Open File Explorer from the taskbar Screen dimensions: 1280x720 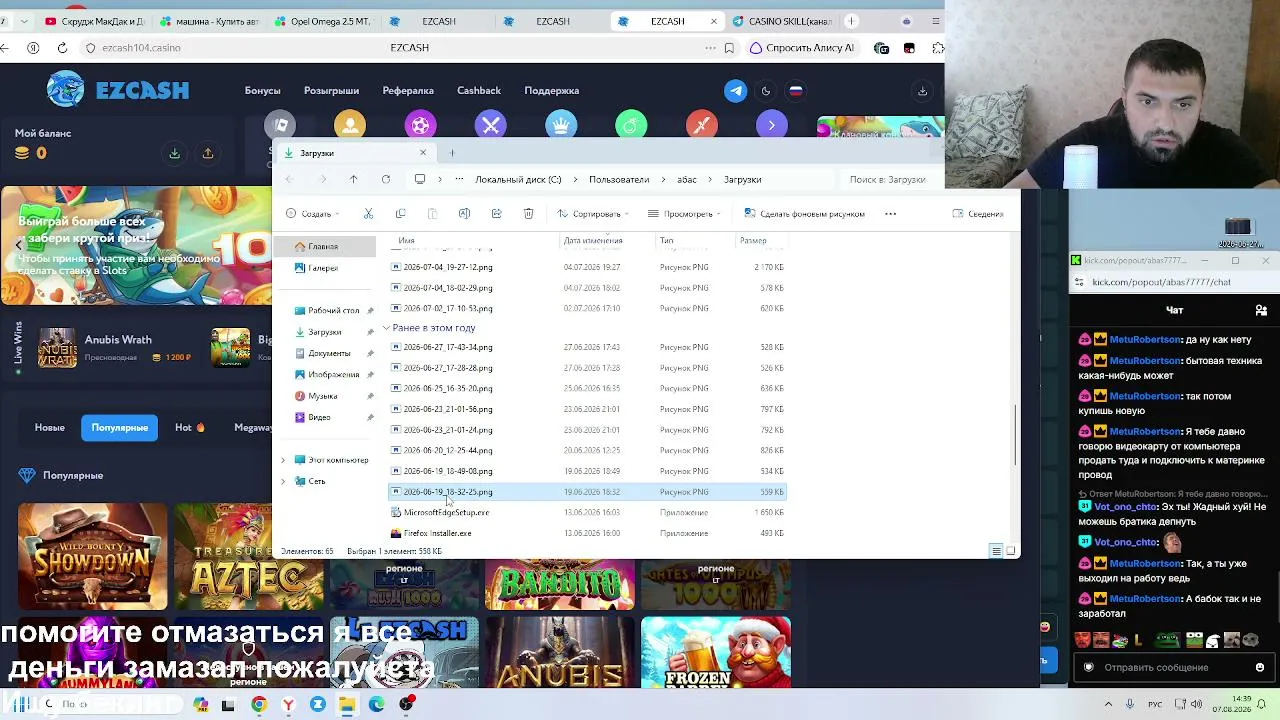[x=346, y=705]
